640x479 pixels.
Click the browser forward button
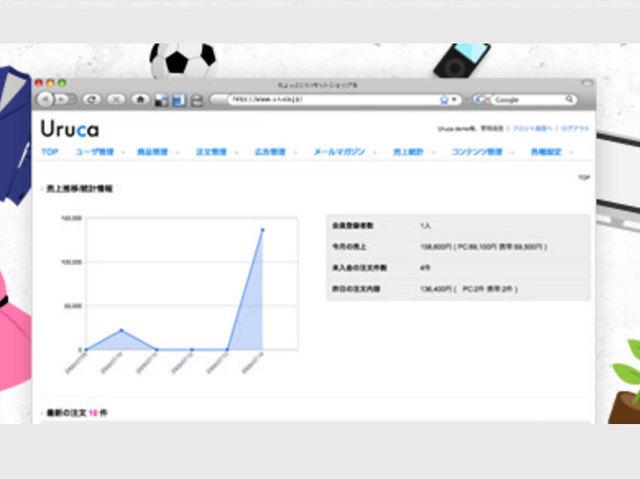coord(64,99)
